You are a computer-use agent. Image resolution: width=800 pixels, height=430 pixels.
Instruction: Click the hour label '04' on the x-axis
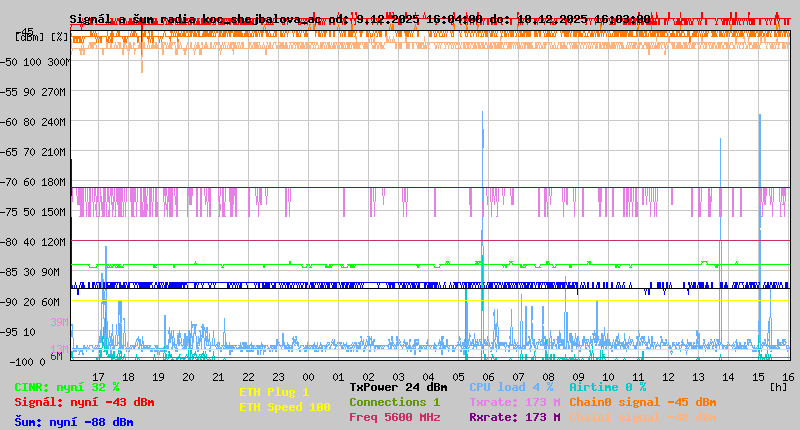pyautogui.click(x=429, y=377)
